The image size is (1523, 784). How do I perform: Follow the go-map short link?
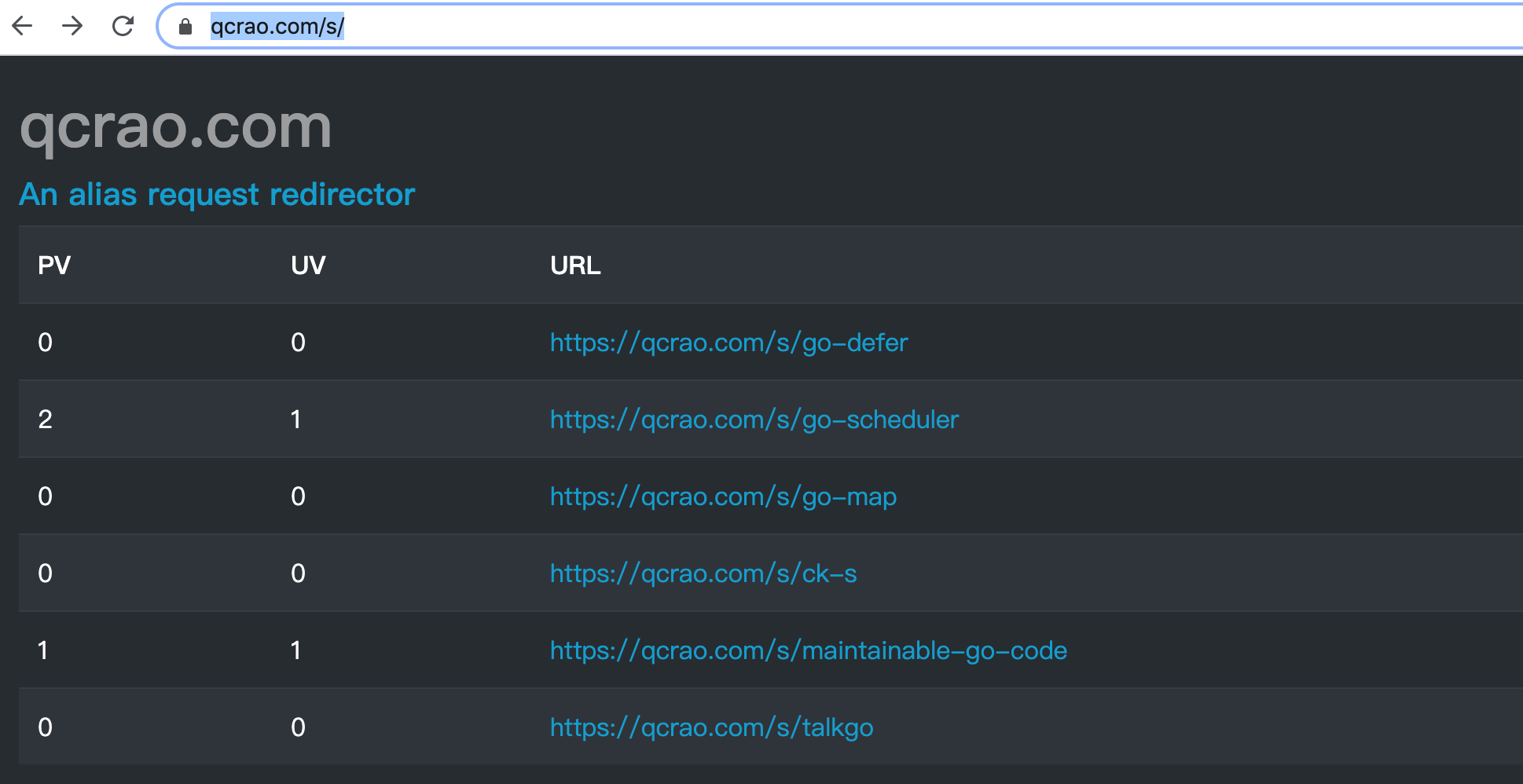pos(723,496)
